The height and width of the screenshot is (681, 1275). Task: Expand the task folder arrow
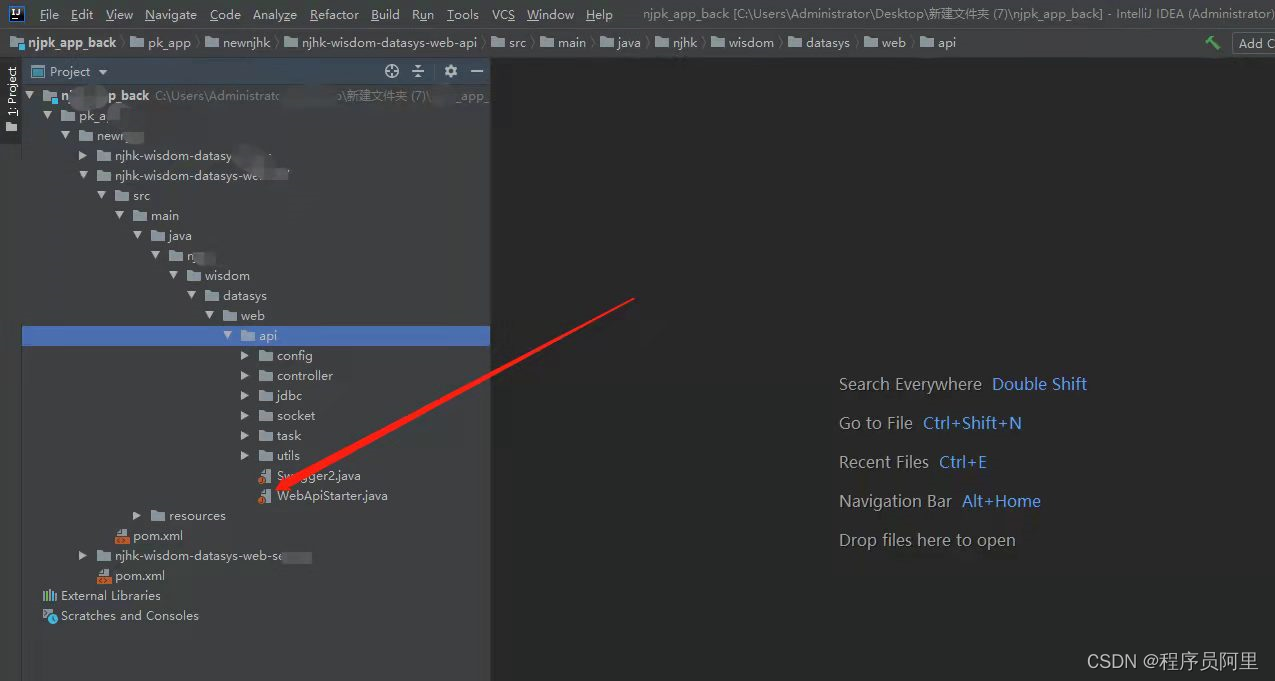coord(245,436)
